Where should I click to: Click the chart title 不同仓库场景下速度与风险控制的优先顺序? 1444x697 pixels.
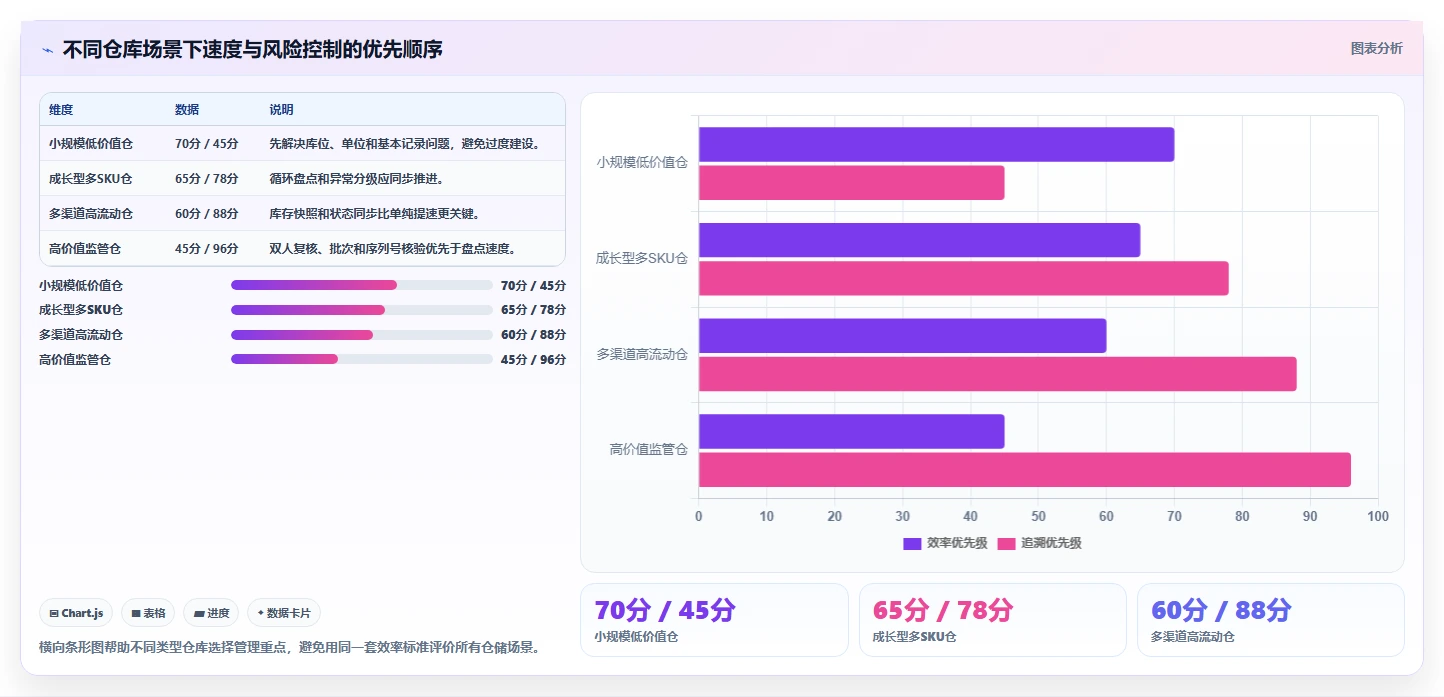(x=252, y=49)
